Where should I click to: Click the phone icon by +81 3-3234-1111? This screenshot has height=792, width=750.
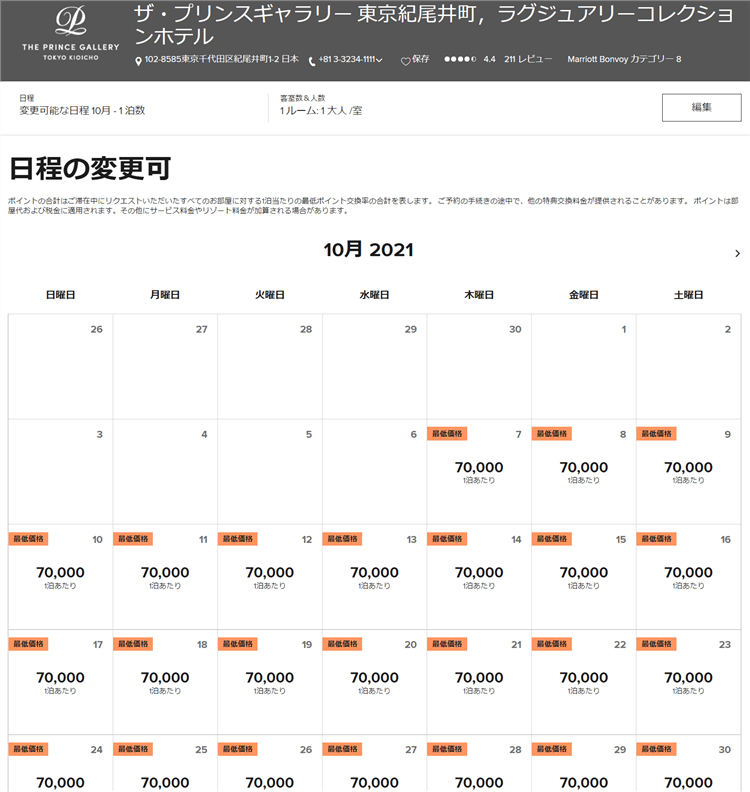(x=312, y=61)
